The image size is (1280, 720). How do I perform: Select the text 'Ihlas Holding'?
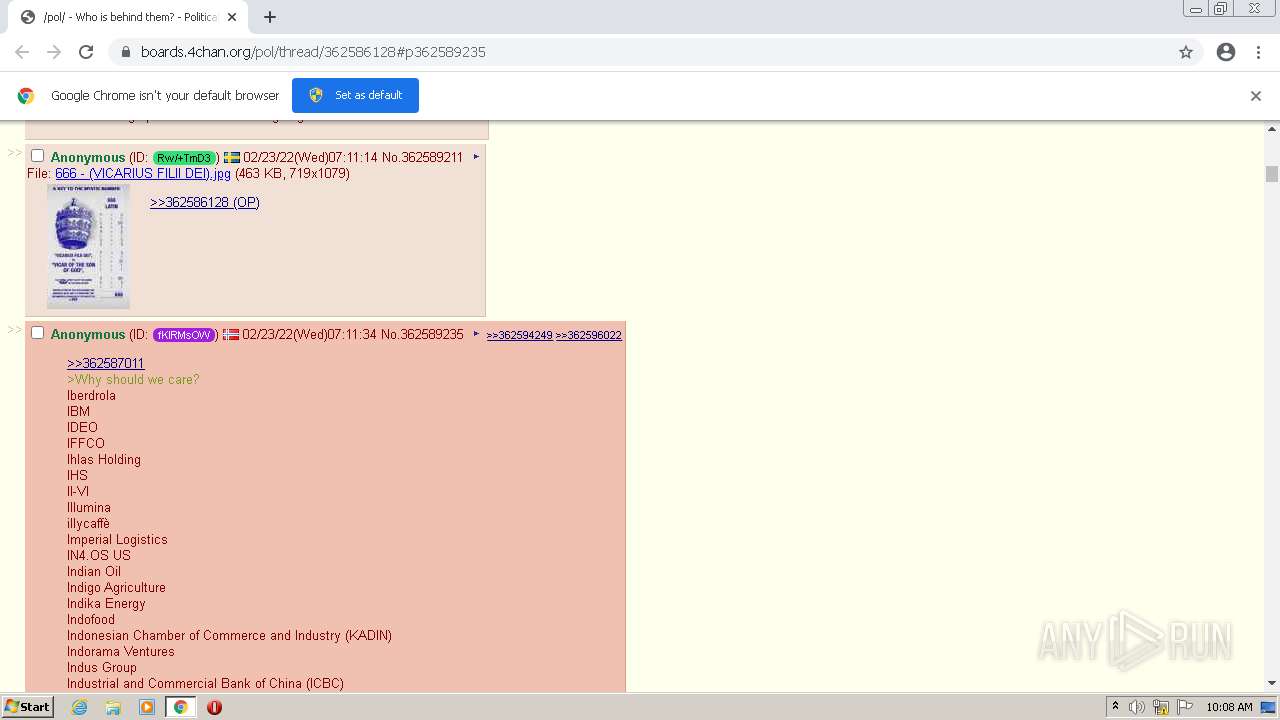click(104, 459)
